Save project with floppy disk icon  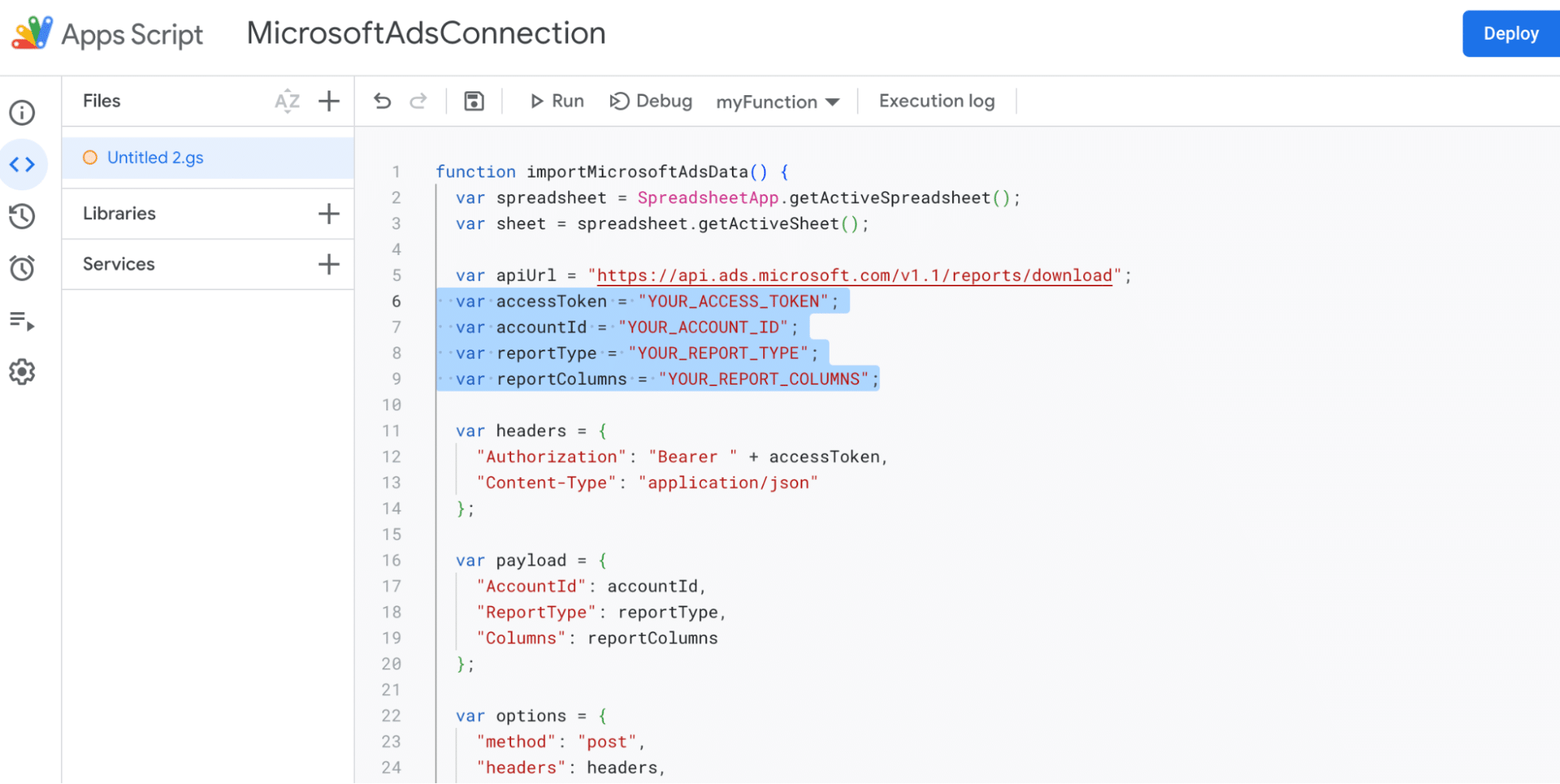tap(474, 101)
